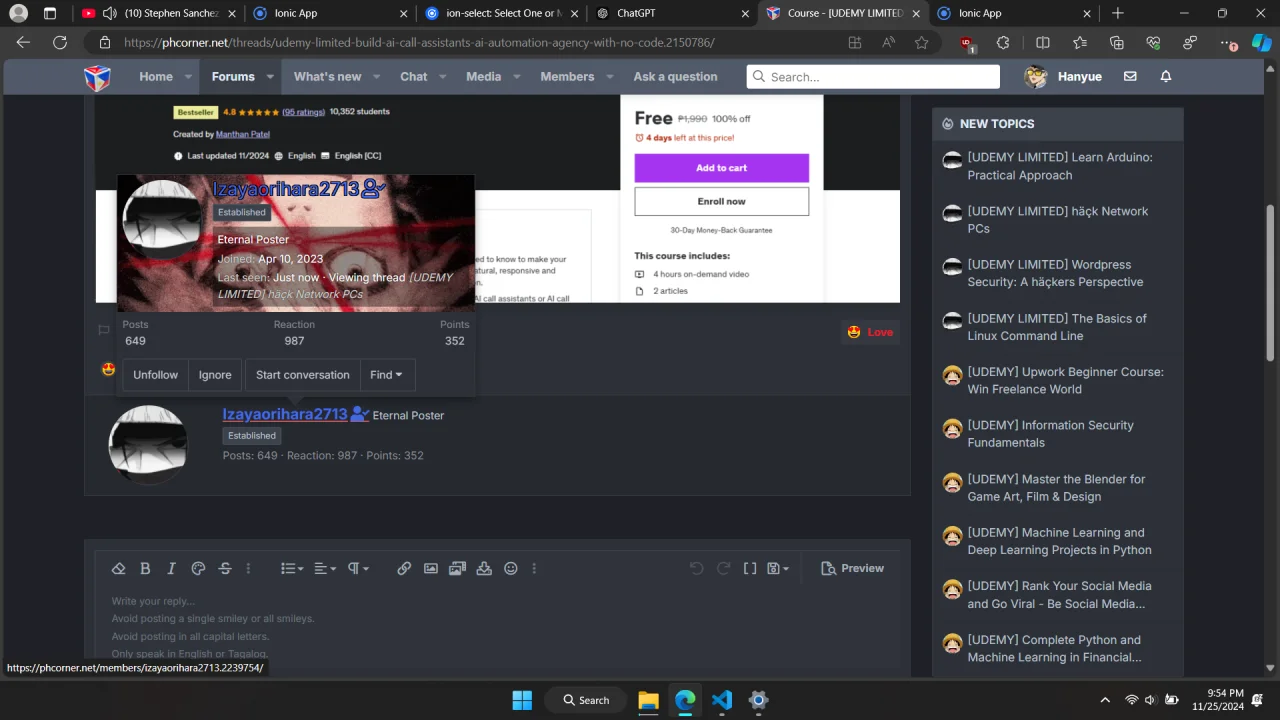Unfollow Izayaorihara2713
The height and width of the screenshot is (720, 1280).
click(x=155, y=375)
